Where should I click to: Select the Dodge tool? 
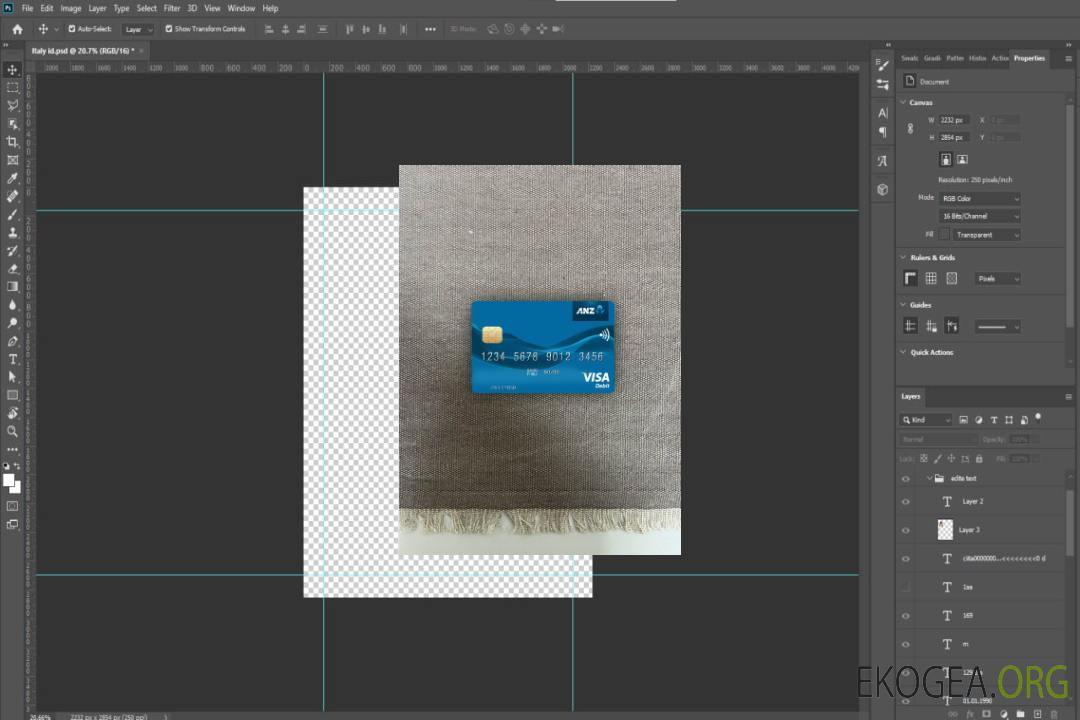tap(12, 323)
